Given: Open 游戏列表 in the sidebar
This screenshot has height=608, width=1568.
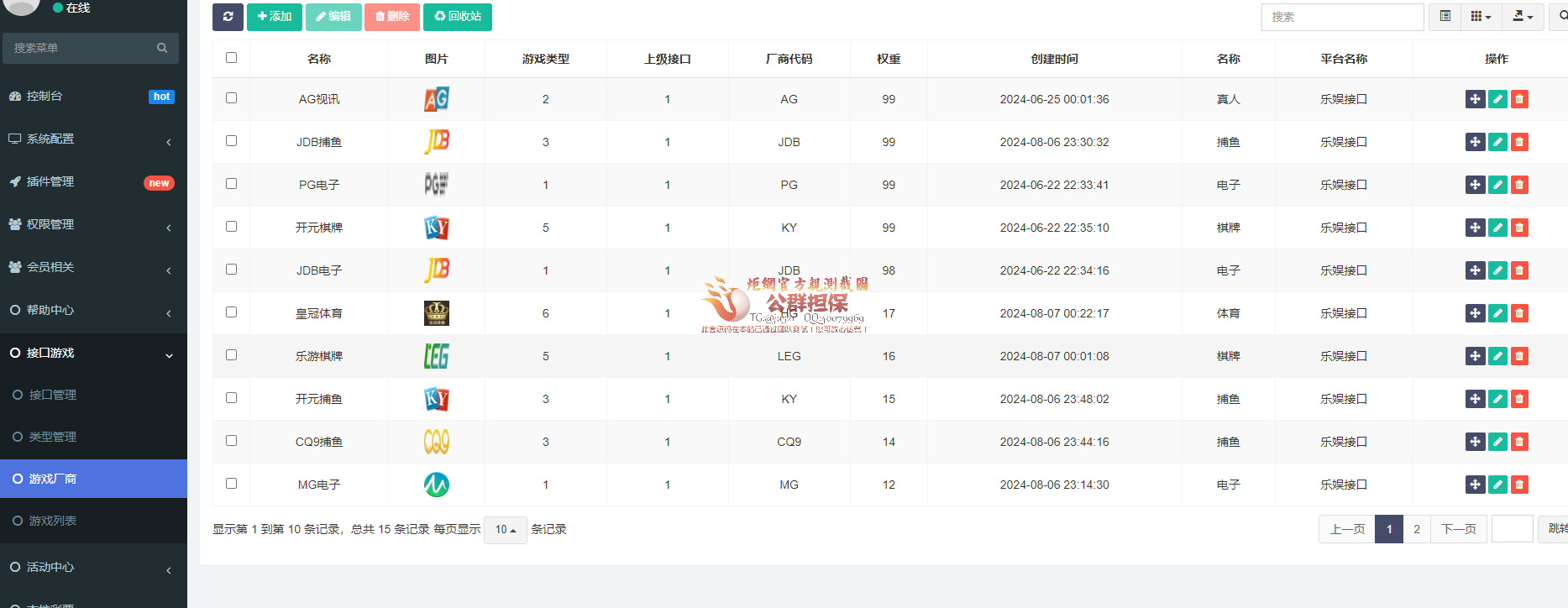Looking at the screenshot, I should (x=52, y=521).
